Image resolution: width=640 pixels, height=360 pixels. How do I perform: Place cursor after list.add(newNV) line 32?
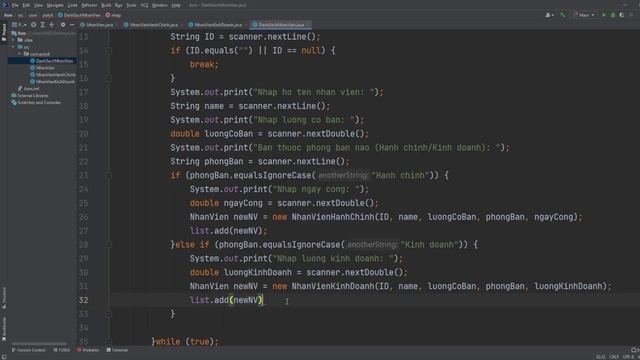263,300
